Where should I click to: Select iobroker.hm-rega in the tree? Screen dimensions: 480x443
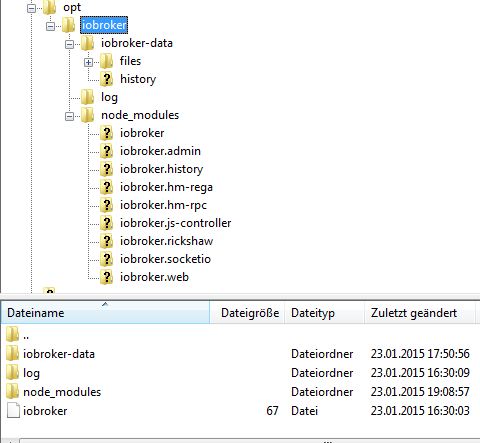tap(166, 187)
